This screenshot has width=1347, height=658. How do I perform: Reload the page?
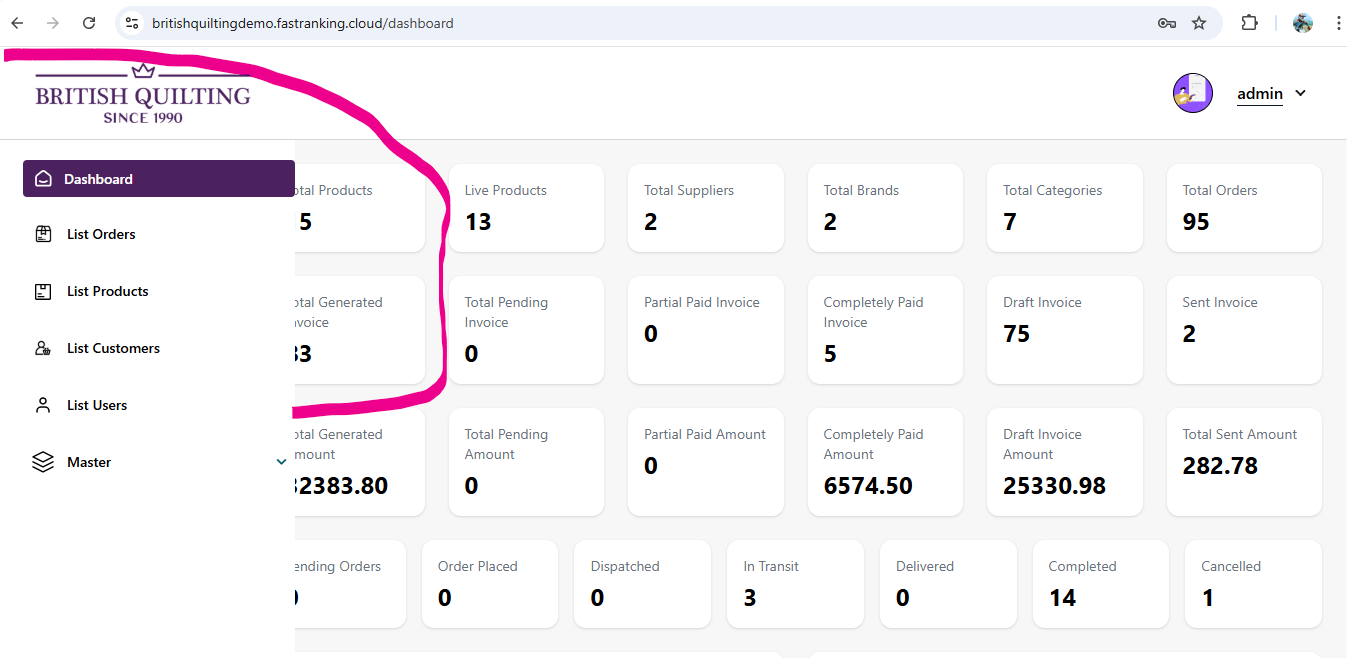click(x=89, y=23)
